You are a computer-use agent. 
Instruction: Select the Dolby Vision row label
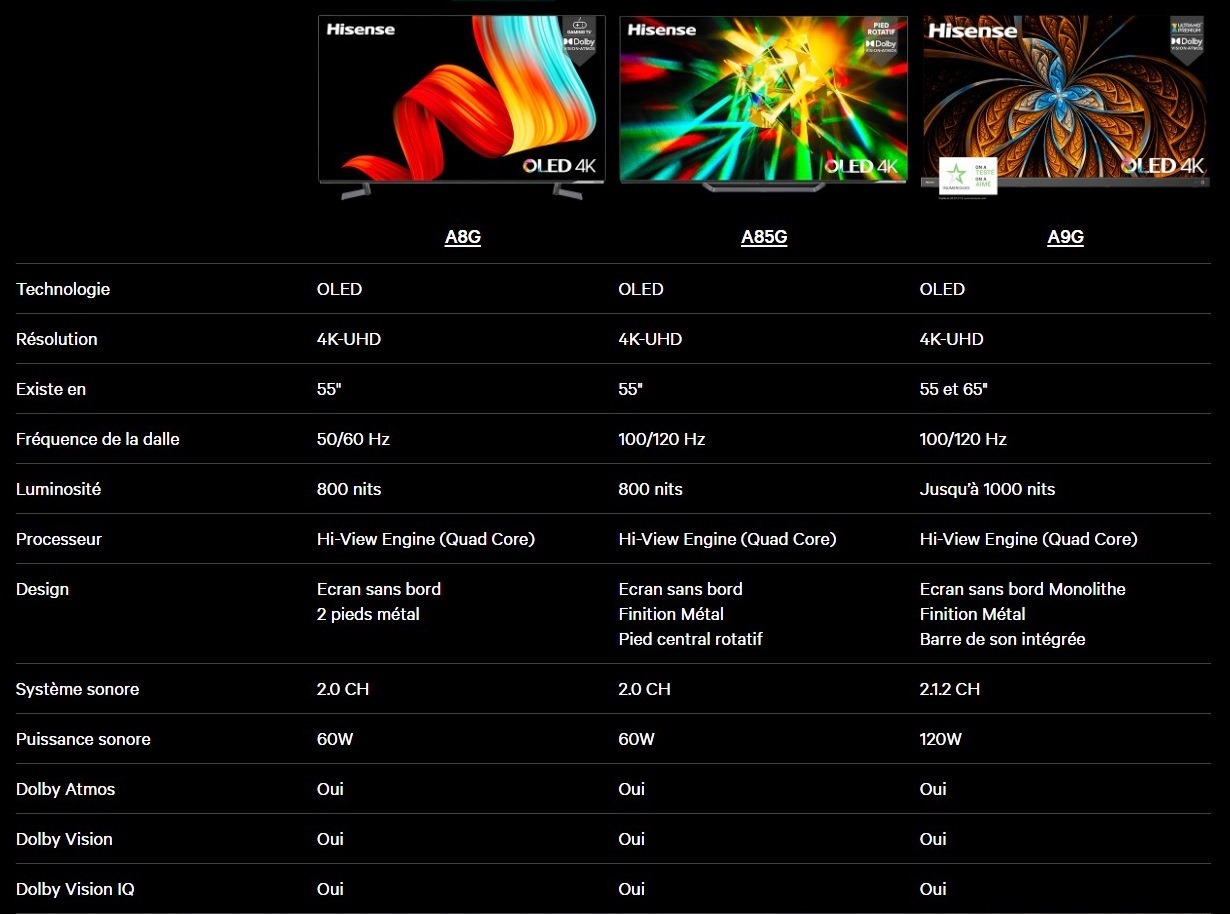click(x=64, y=839)
